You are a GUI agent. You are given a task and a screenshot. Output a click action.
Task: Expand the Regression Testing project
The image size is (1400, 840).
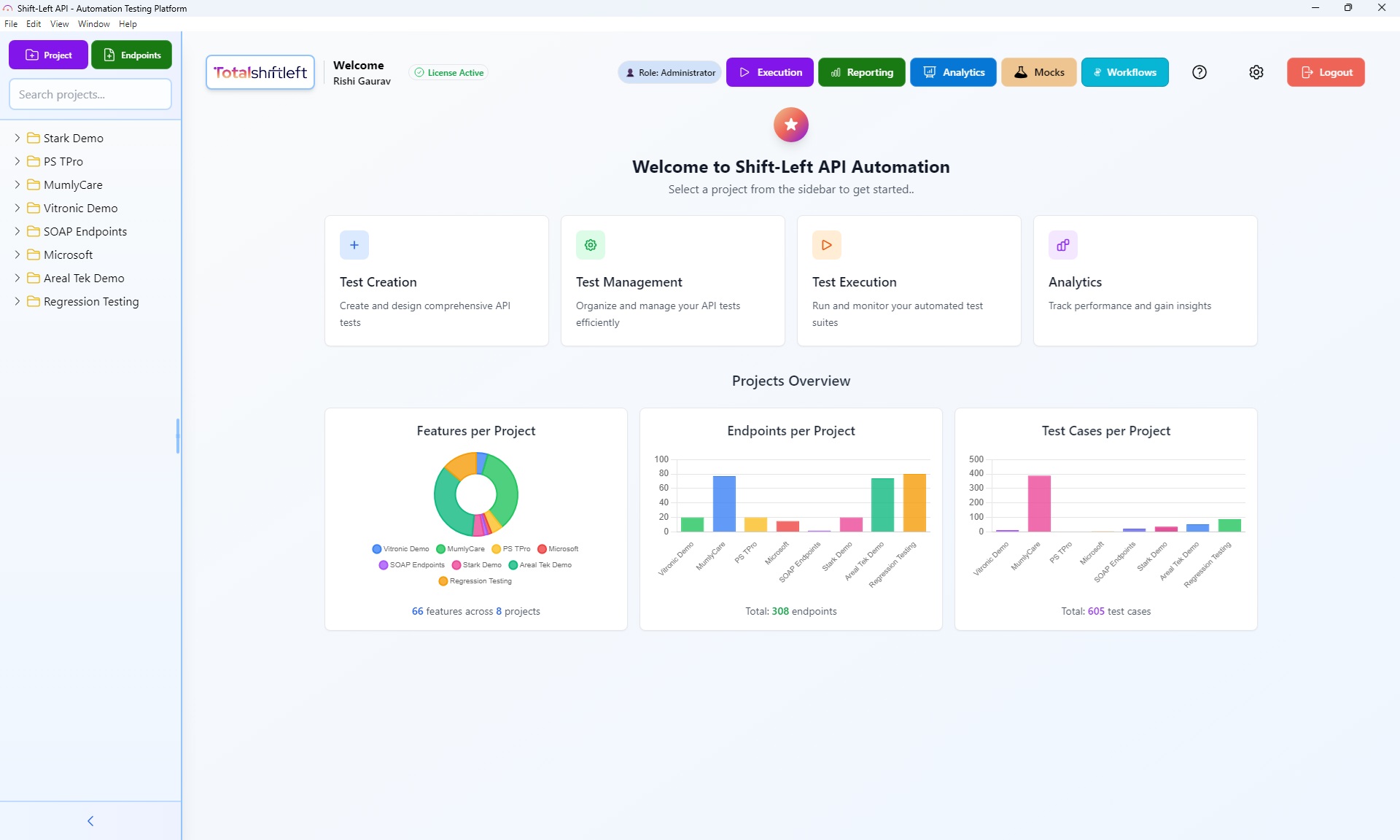(17, 301)
